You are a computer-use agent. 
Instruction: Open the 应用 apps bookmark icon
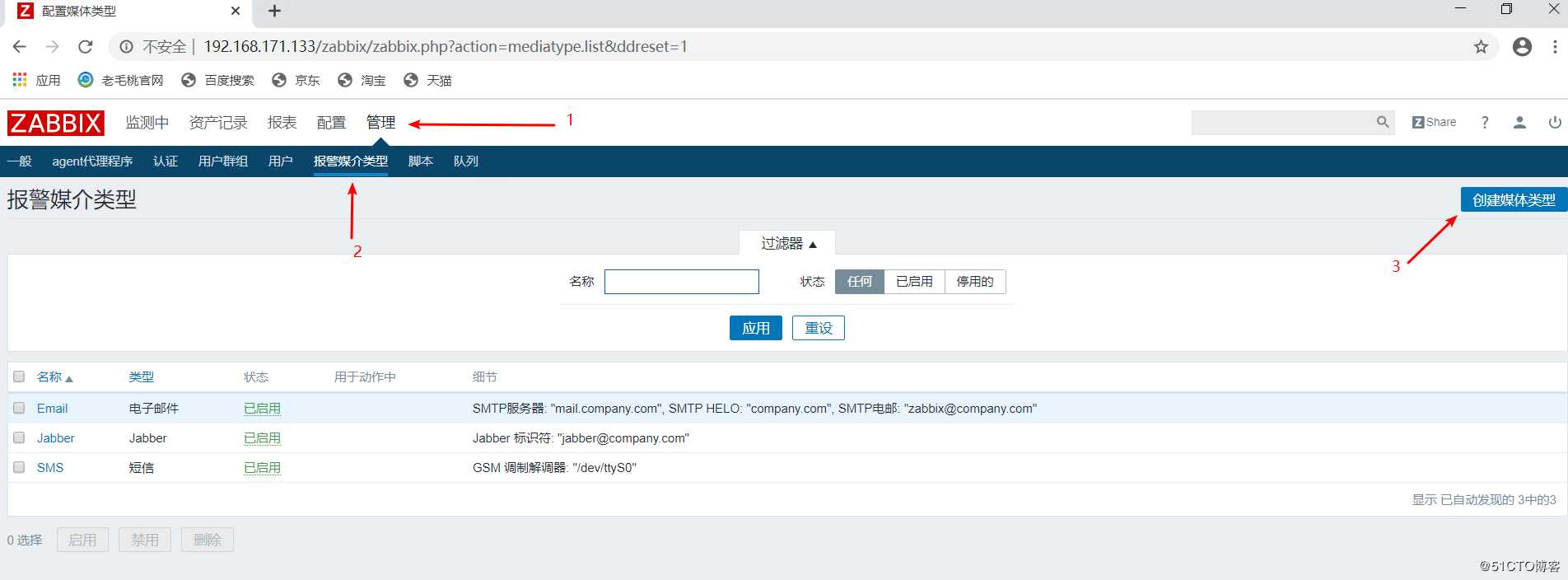click(x=20, y=80)
